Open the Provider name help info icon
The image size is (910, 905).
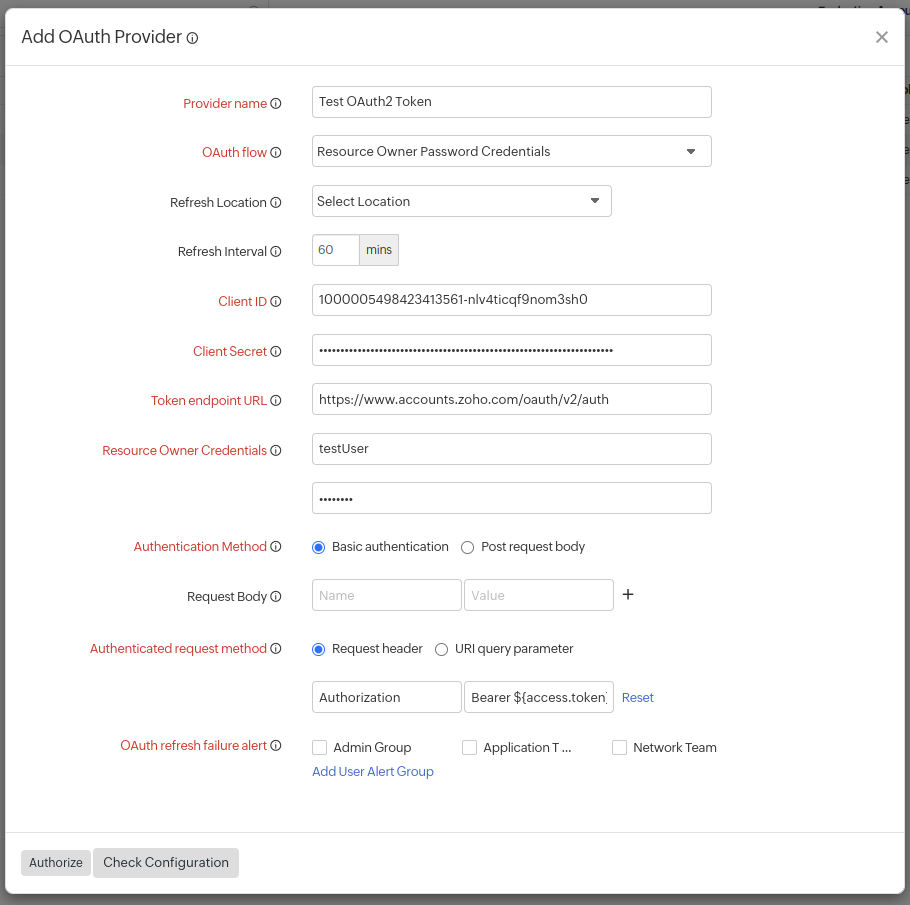pos(276,103)
